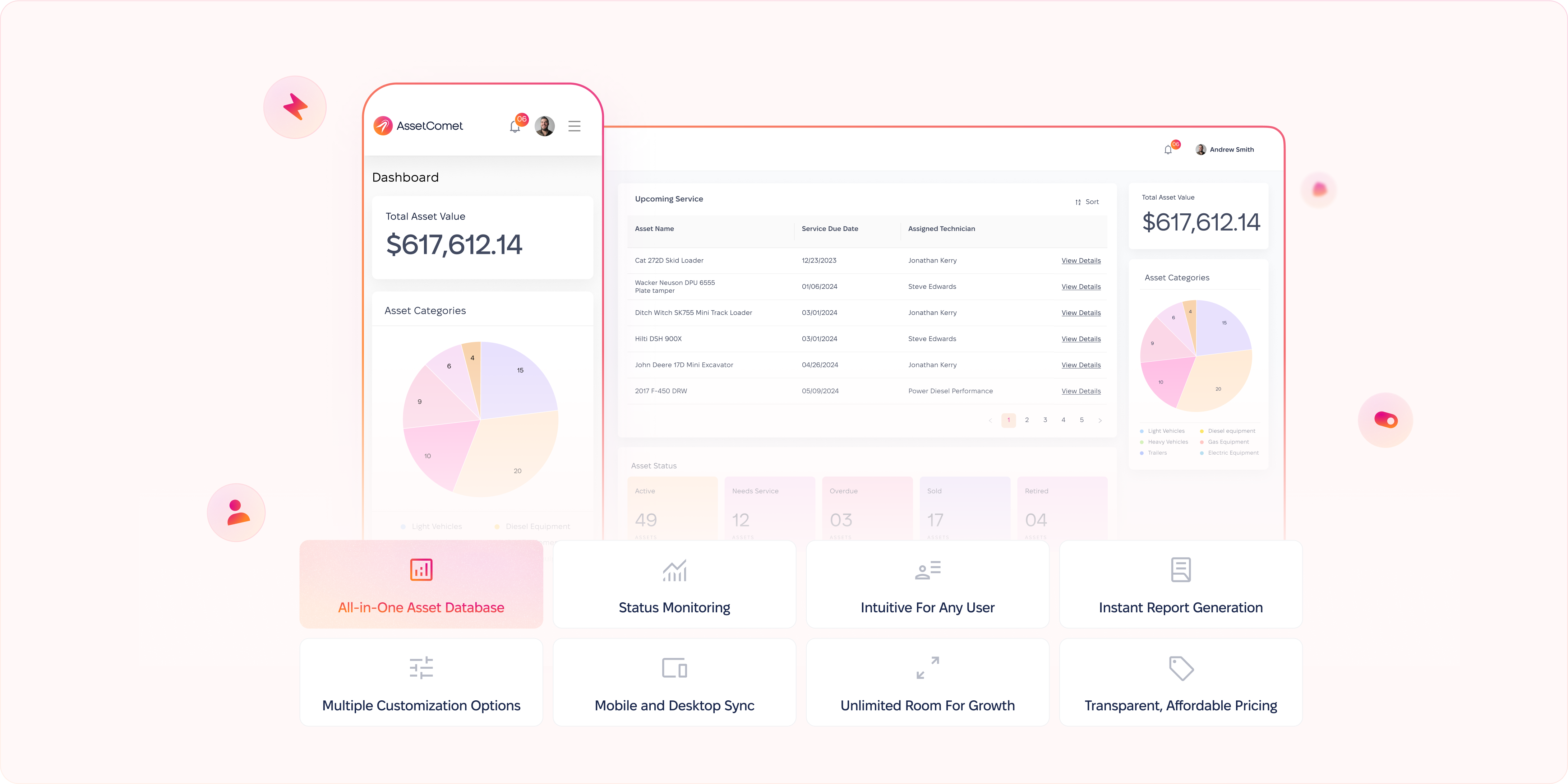Image resolution: width=1568 pixels, height=784 pixels.
Task: Sort the Upcoming Service table
Action: 1087,202
